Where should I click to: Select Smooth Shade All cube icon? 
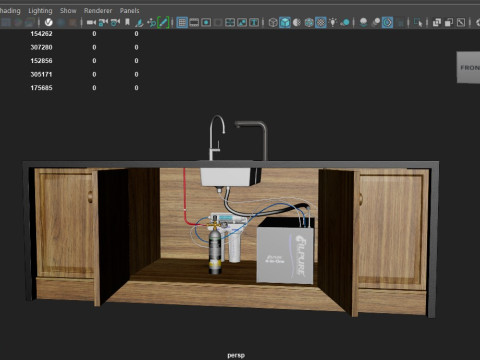(285, 22)
